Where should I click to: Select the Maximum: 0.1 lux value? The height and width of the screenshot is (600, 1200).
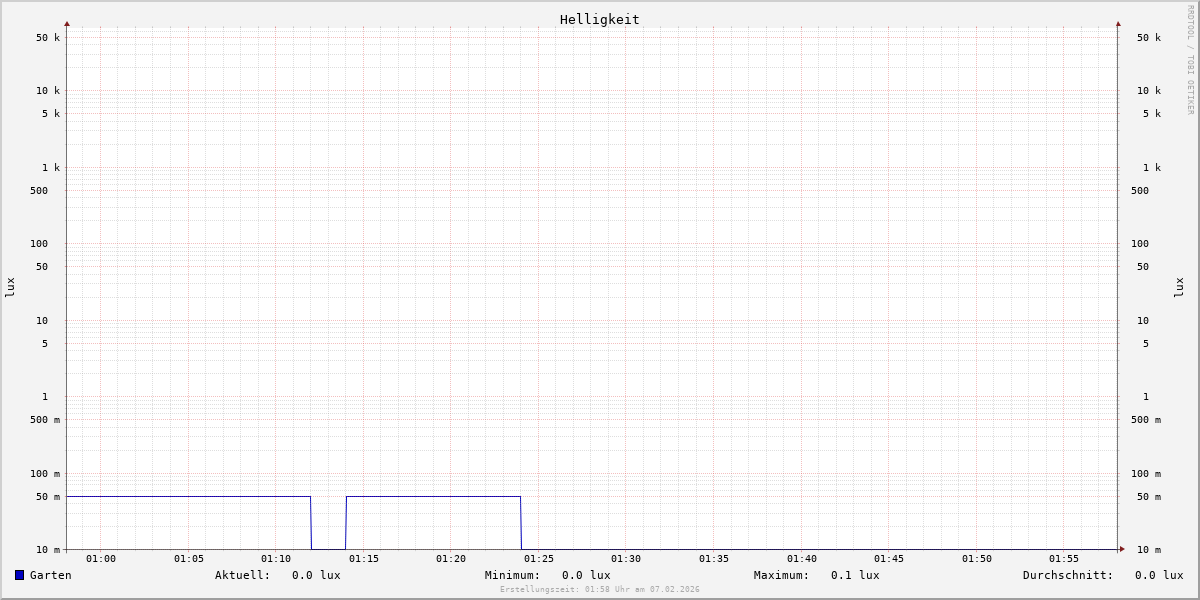[817, 575]
